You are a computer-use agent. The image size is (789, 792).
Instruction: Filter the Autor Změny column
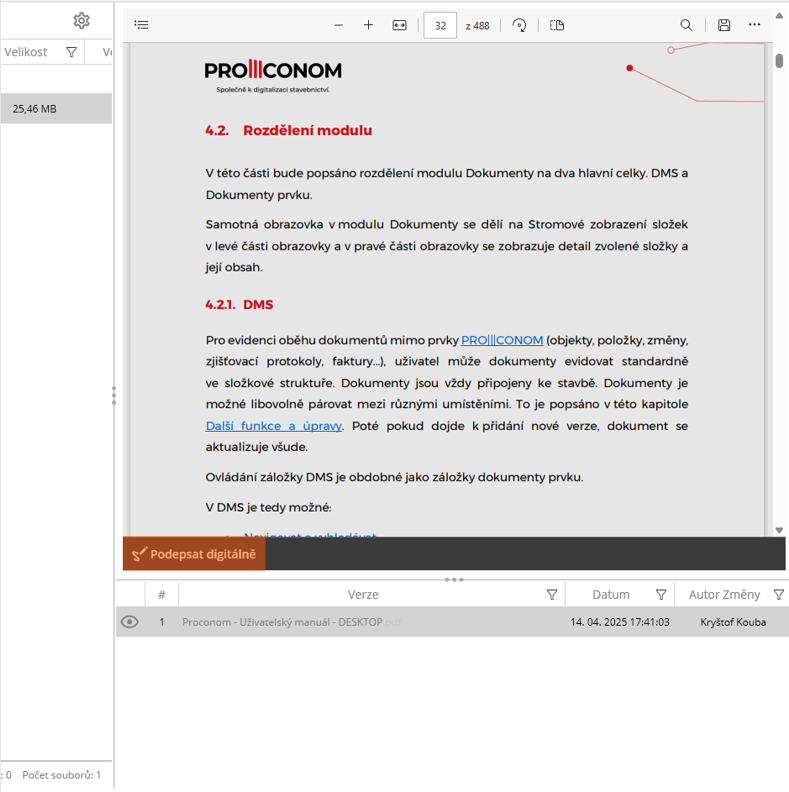tap(779, 595)
